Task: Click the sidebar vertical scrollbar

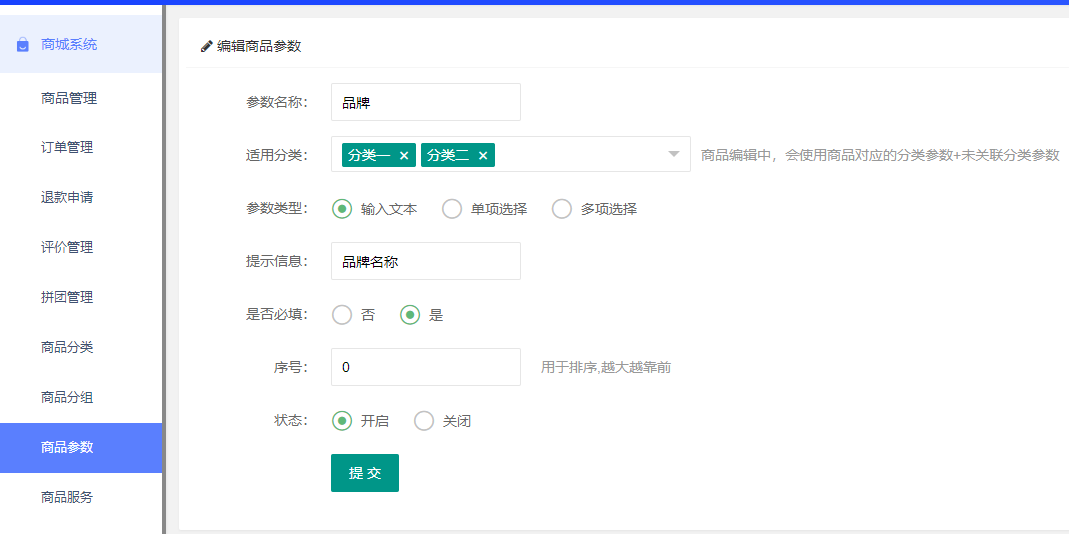Action: coord(164,269)
